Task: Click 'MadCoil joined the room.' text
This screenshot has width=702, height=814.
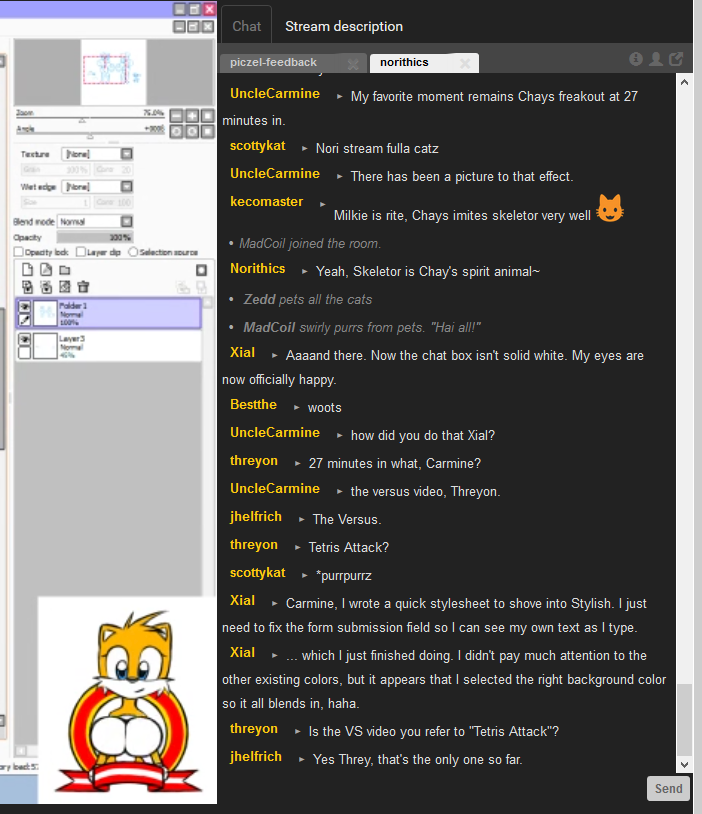Action: click(310, 243)
